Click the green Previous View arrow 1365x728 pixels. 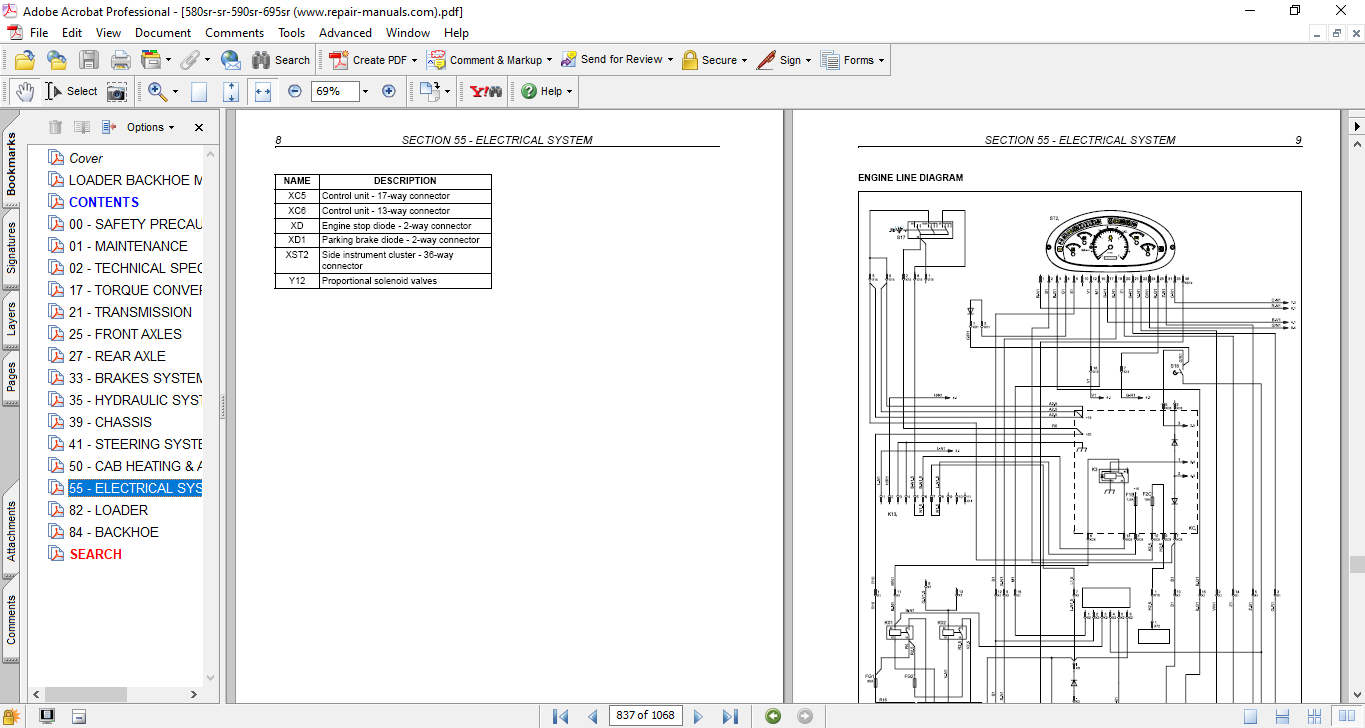point(773,716)
